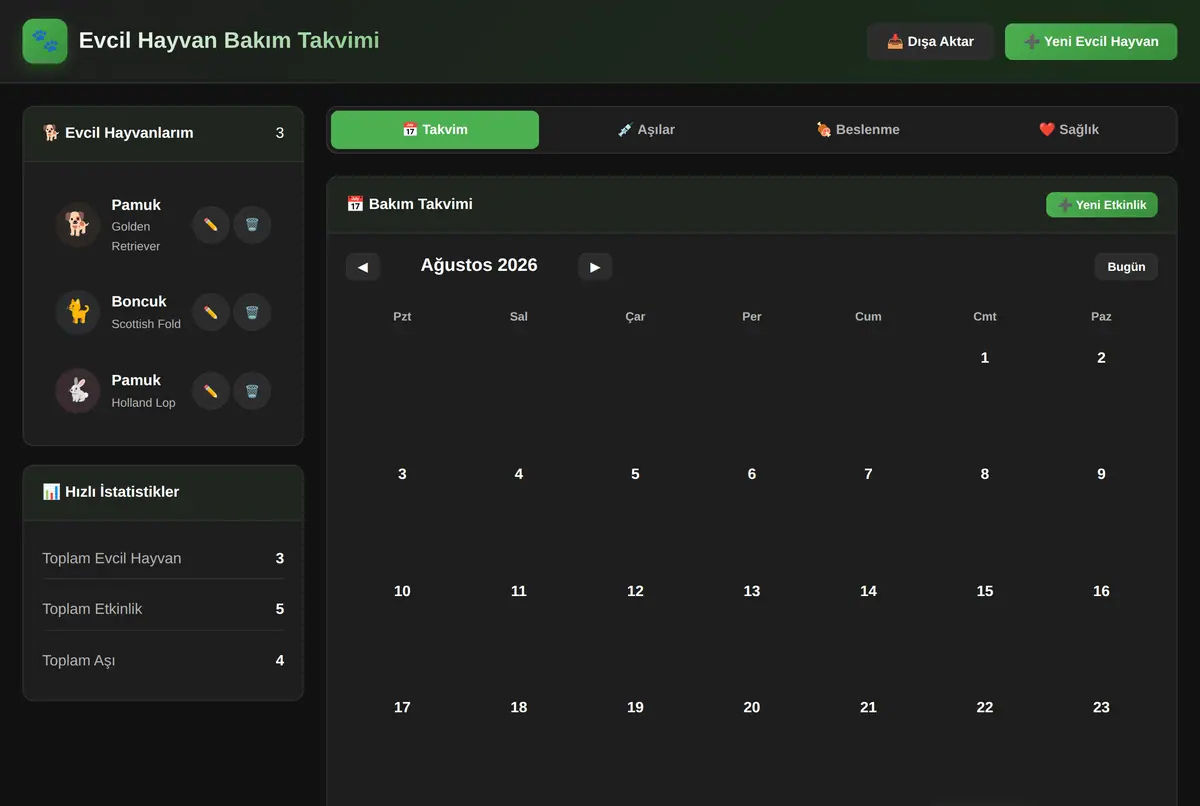Add a pet with Yeni Evcil Hayvan

pyautogui.click(x=1091, y=42)
